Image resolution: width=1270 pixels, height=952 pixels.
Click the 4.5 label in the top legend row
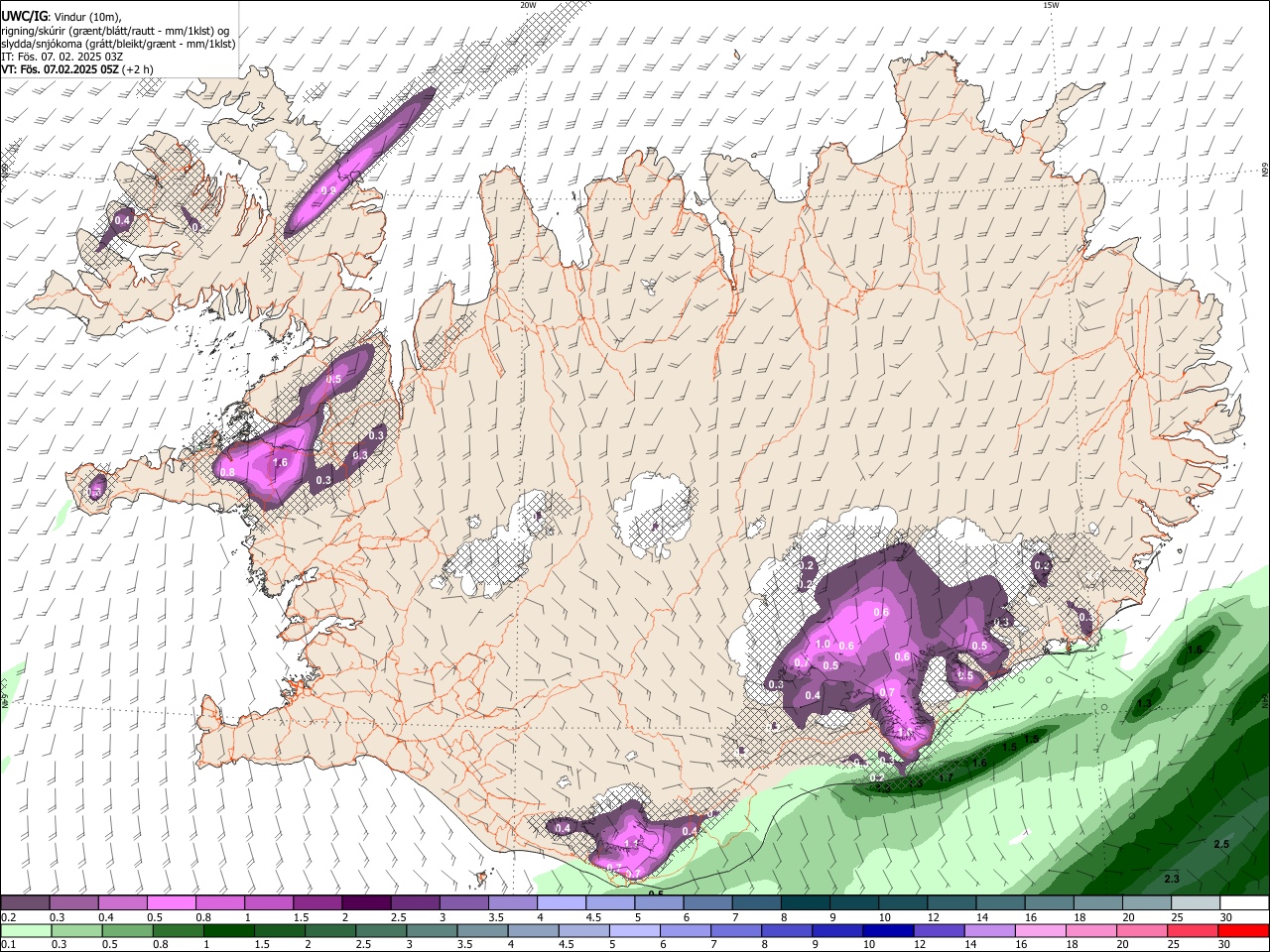(593, 918)
